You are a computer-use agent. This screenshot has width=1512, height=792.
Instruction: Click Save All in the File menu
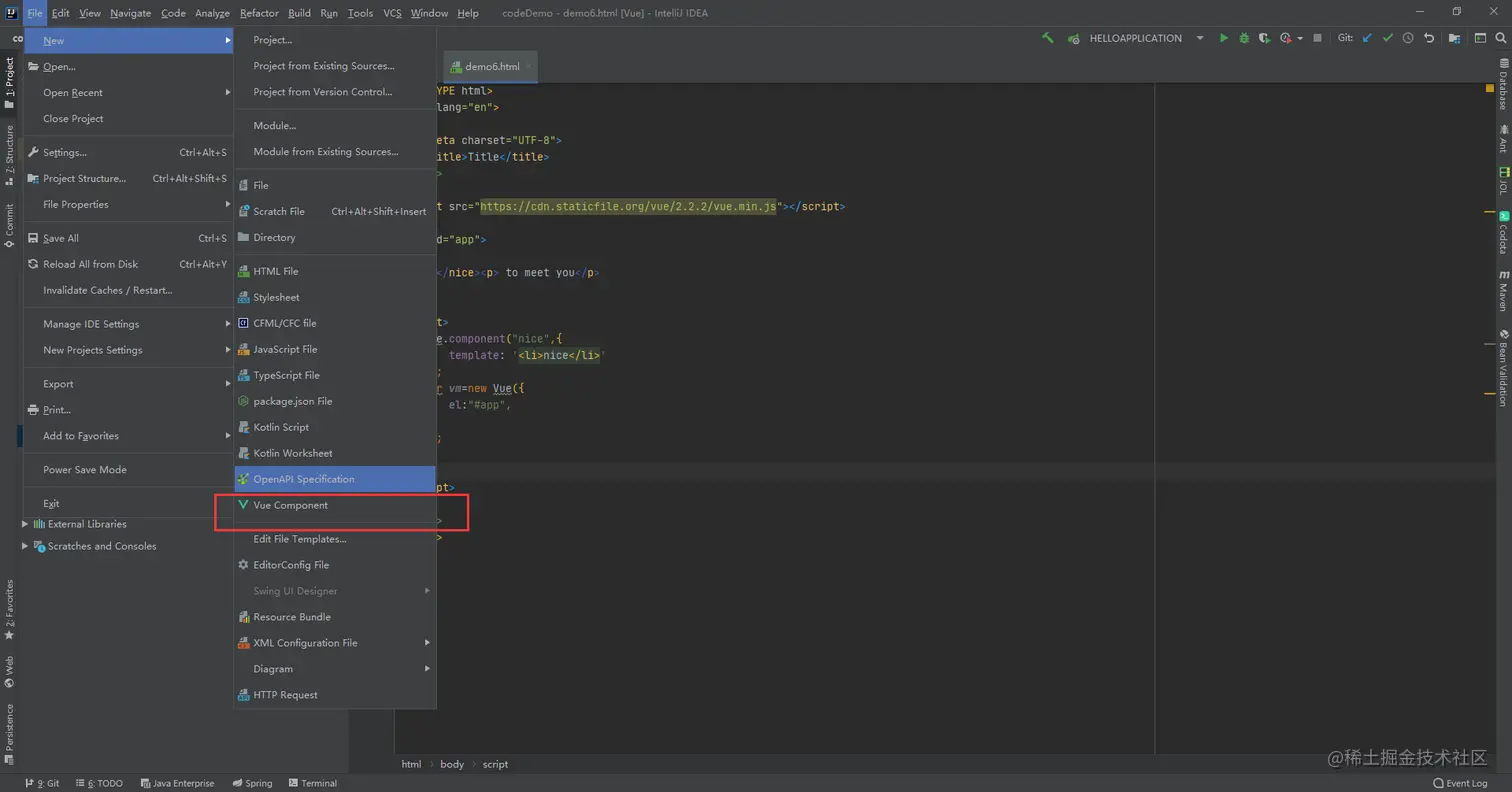click(129, 239)
